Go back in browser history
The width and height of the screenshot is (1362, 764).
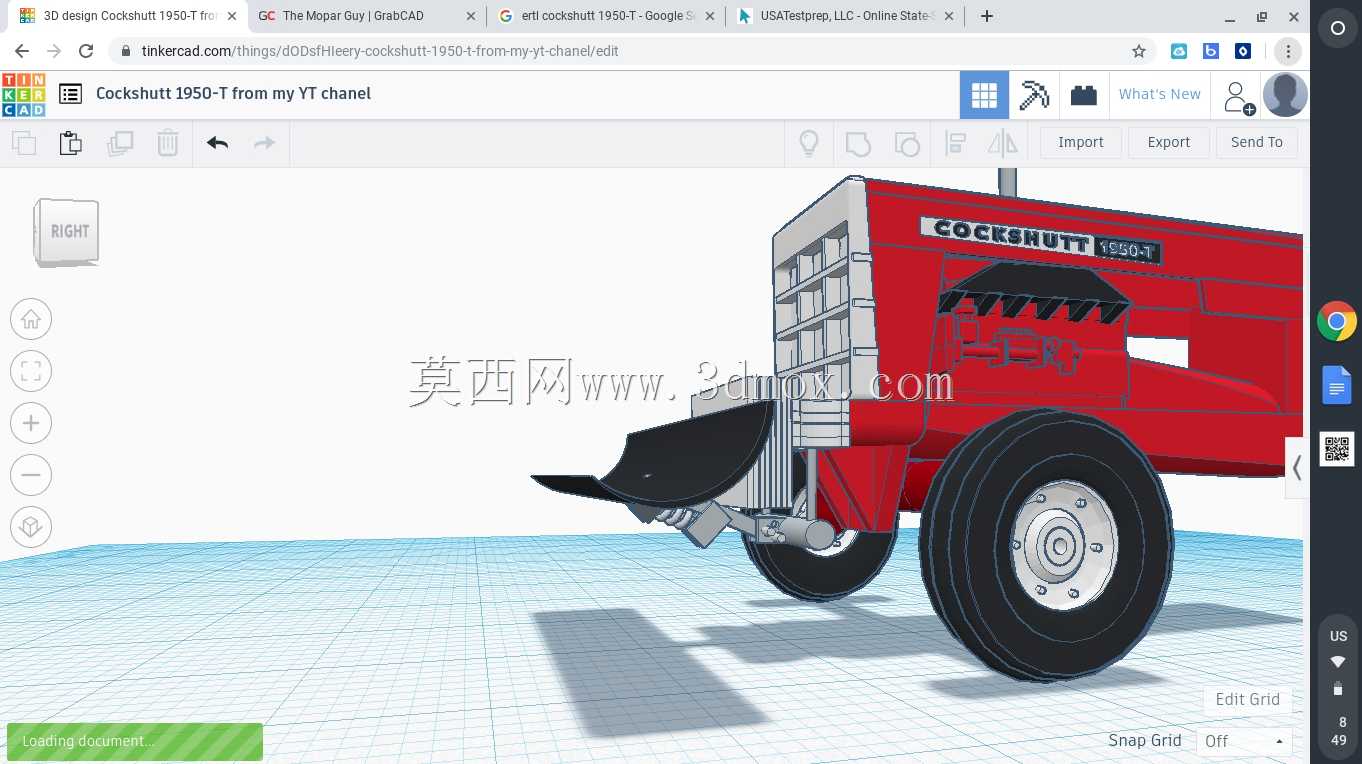(x=22, y=51)
